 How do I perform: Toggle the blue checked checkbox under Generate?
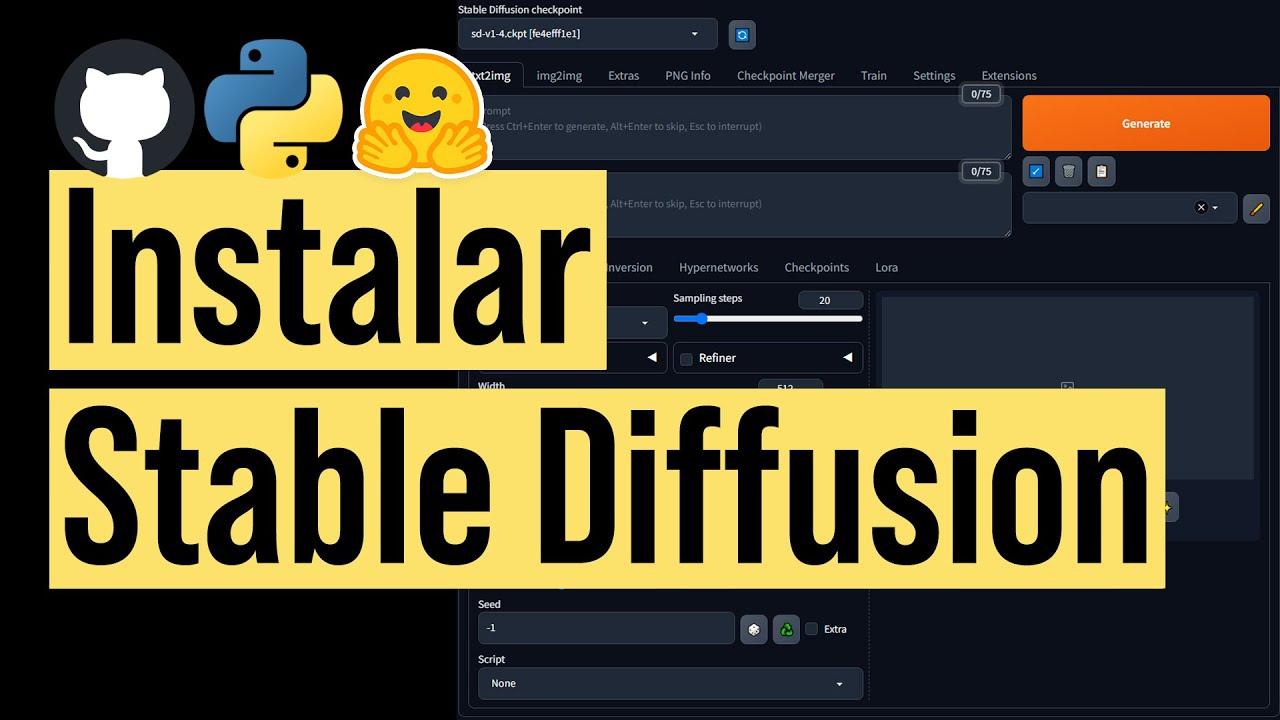tap(1036, 171)
